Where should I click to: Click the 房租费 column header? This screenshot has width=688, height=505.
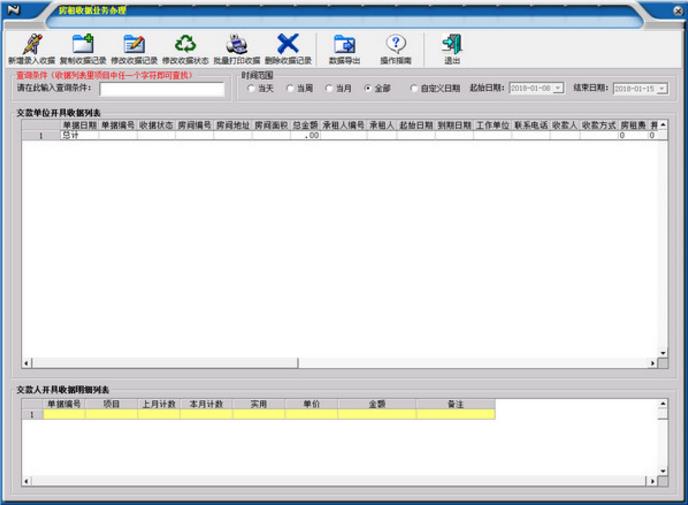coord(633,125)
